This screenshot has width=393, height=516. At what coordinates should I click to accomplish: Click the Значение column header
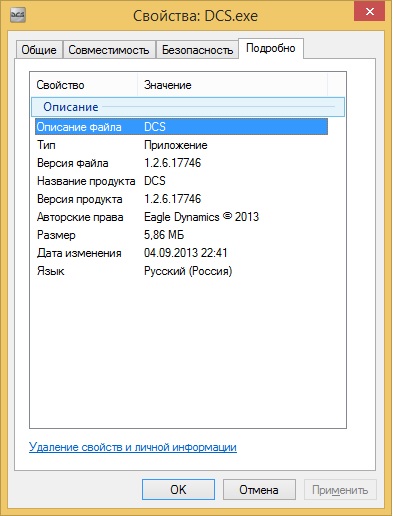click(232, 85)
